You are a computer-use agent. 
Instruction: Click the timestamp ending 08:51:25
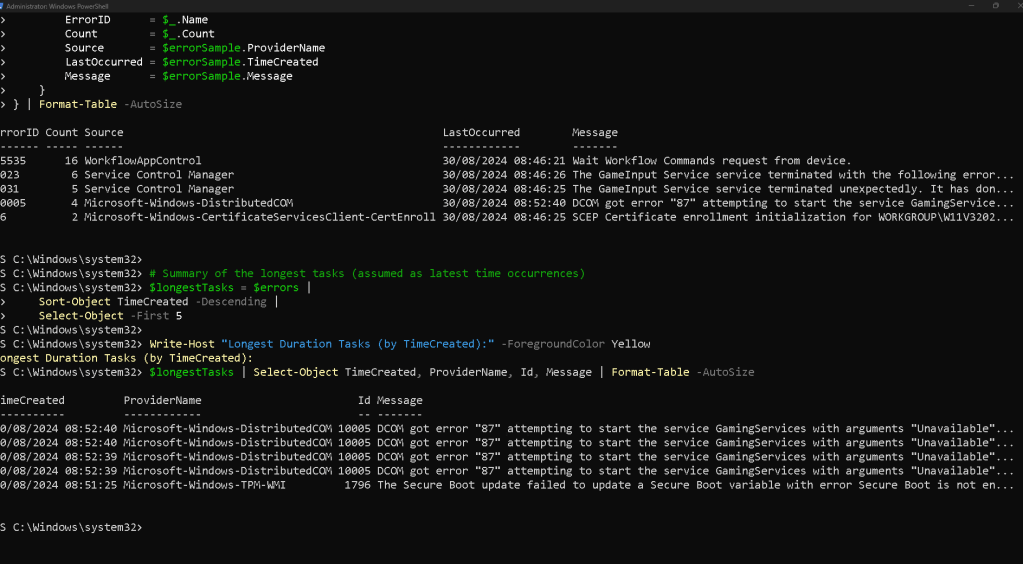point(59,485)
